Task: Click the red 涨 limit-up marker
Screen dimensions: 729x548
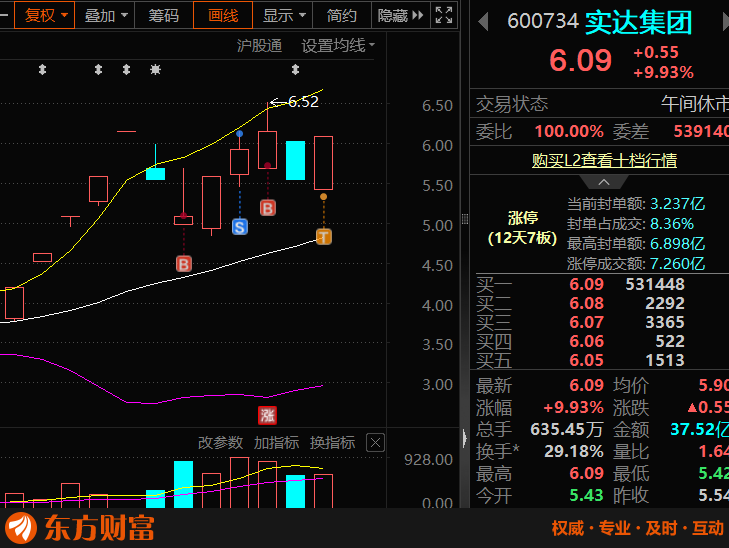Action: tap(267, 416)
